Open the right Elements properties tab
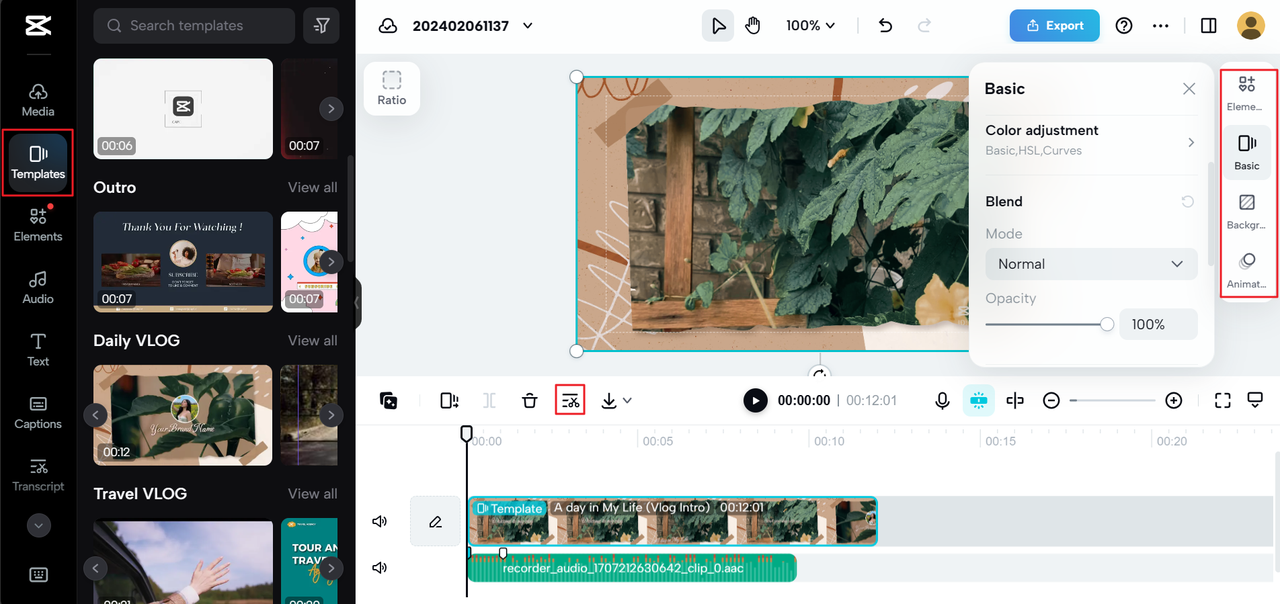This screenshot has width=1280, height=604. (1247, 92)
